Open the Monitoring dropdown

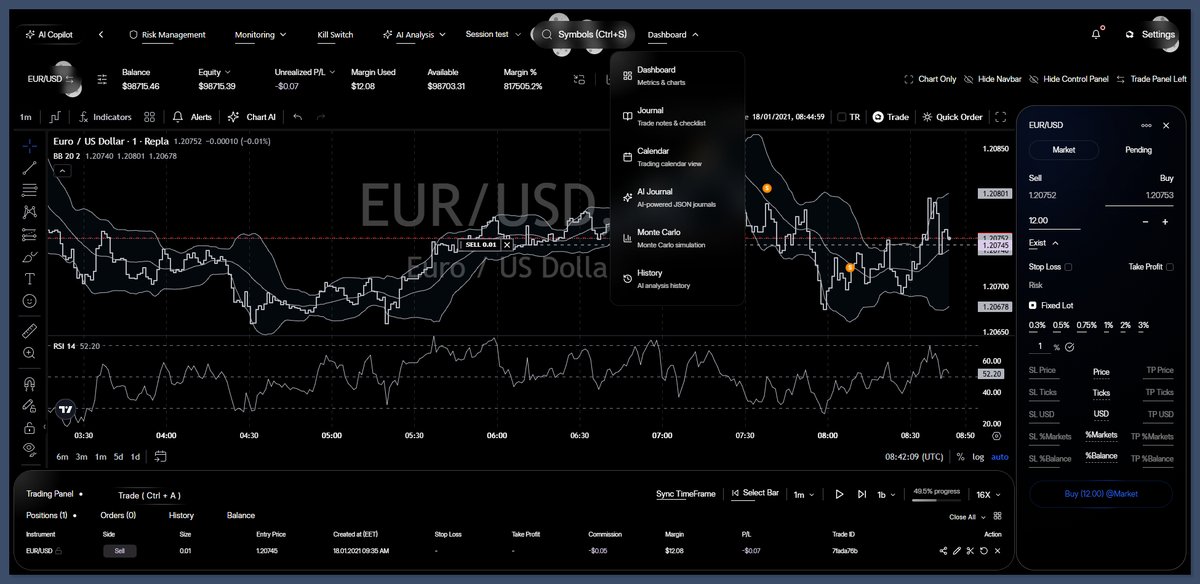(260, 35)
